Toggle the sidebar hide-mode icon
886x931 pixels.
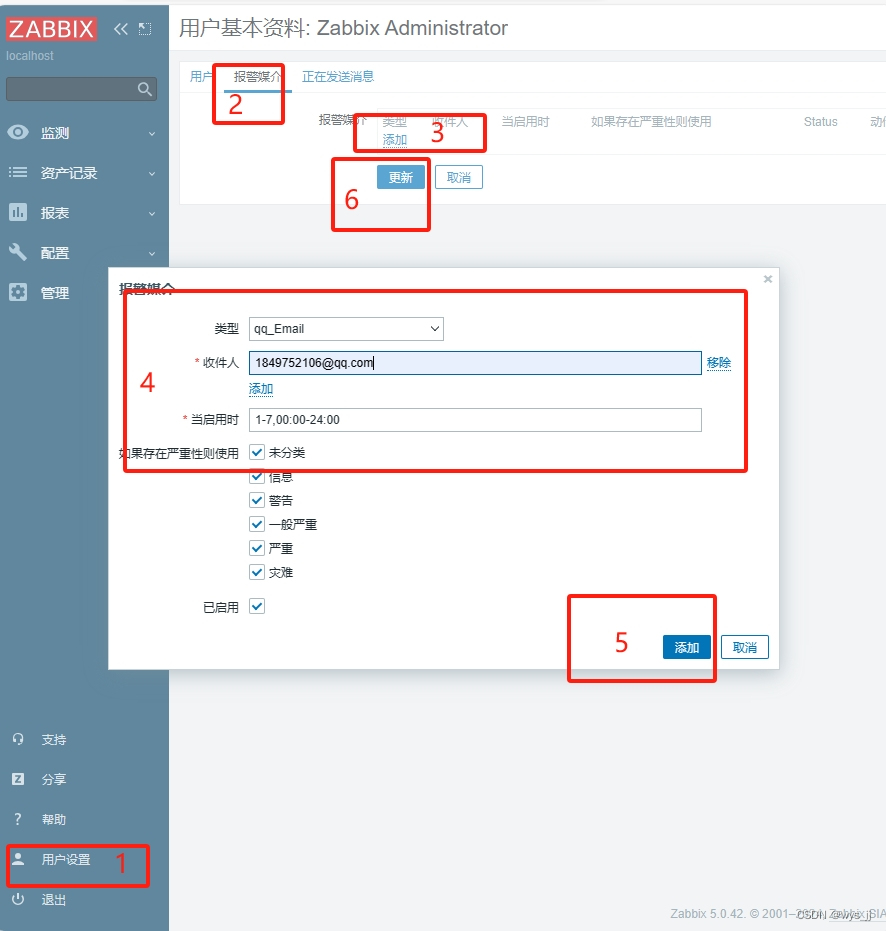(x=145, y=28)
